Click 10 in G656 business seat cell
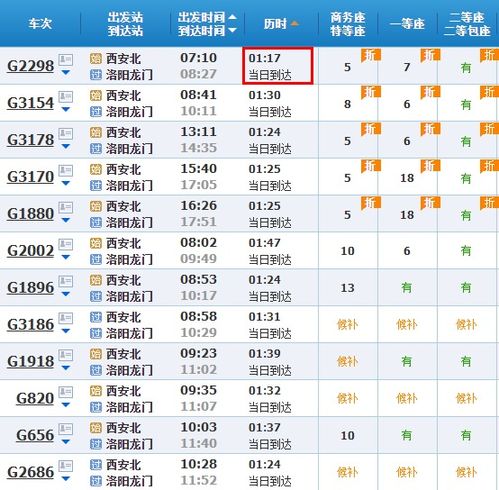This screenshot has height=490, width=499. click(x=347, y=435)
